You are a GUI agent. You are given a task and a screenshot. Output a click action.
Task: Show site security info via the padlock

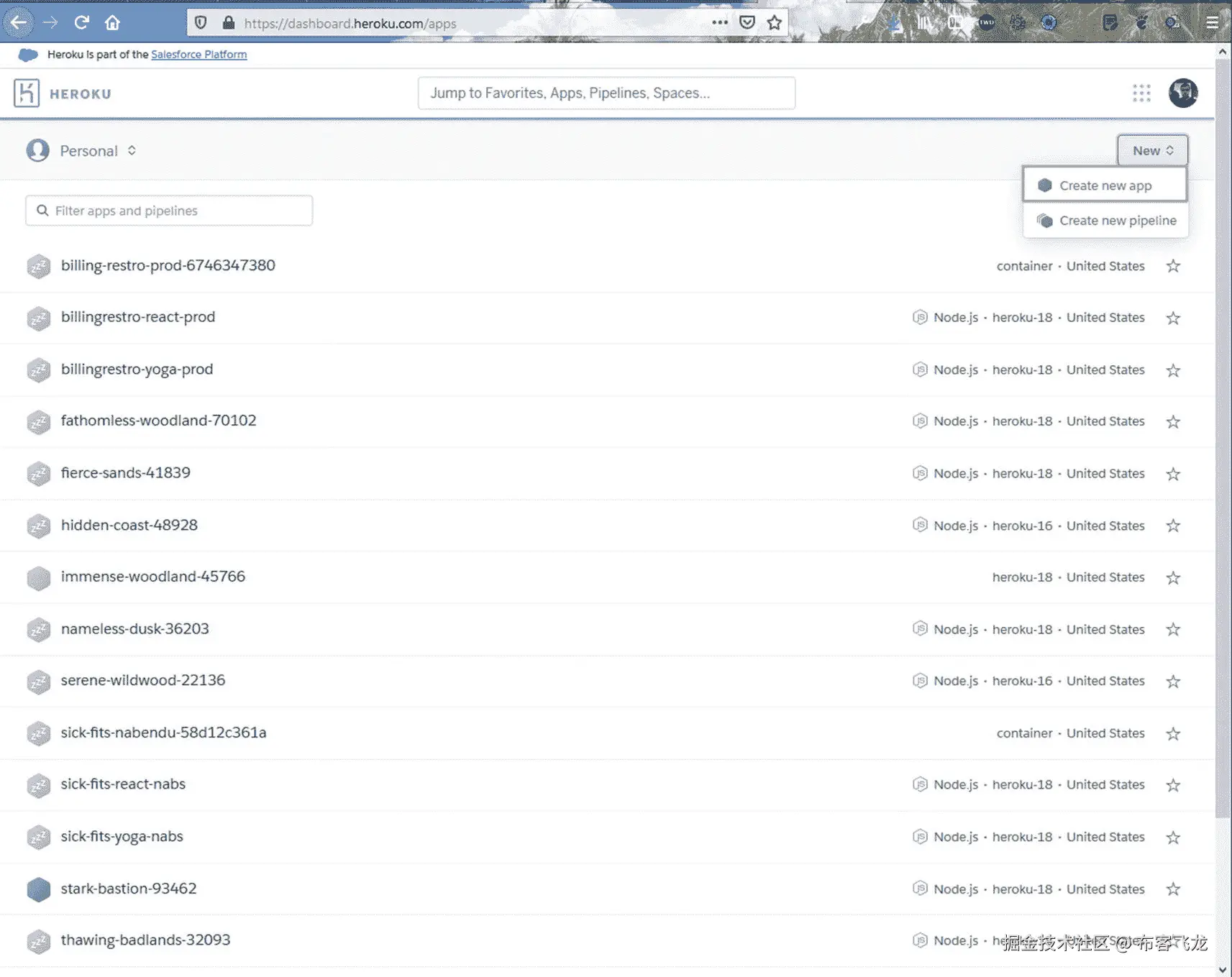(229, 23)
